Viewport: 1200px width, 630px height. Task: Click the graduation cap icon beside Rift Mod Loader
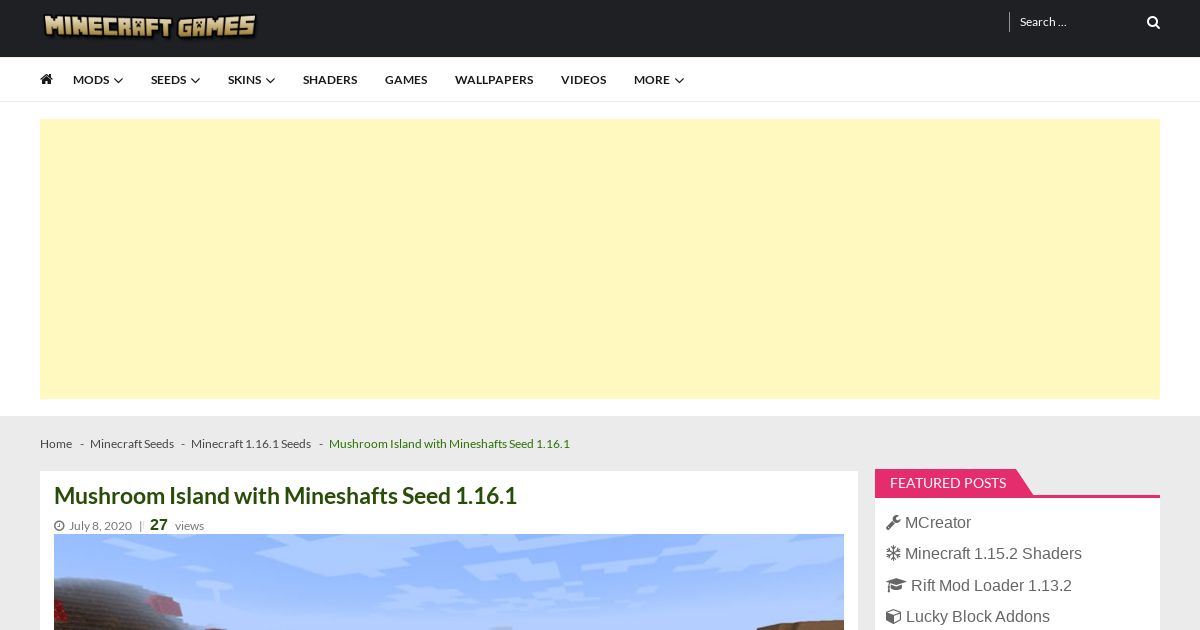click(x=895, y=585)
